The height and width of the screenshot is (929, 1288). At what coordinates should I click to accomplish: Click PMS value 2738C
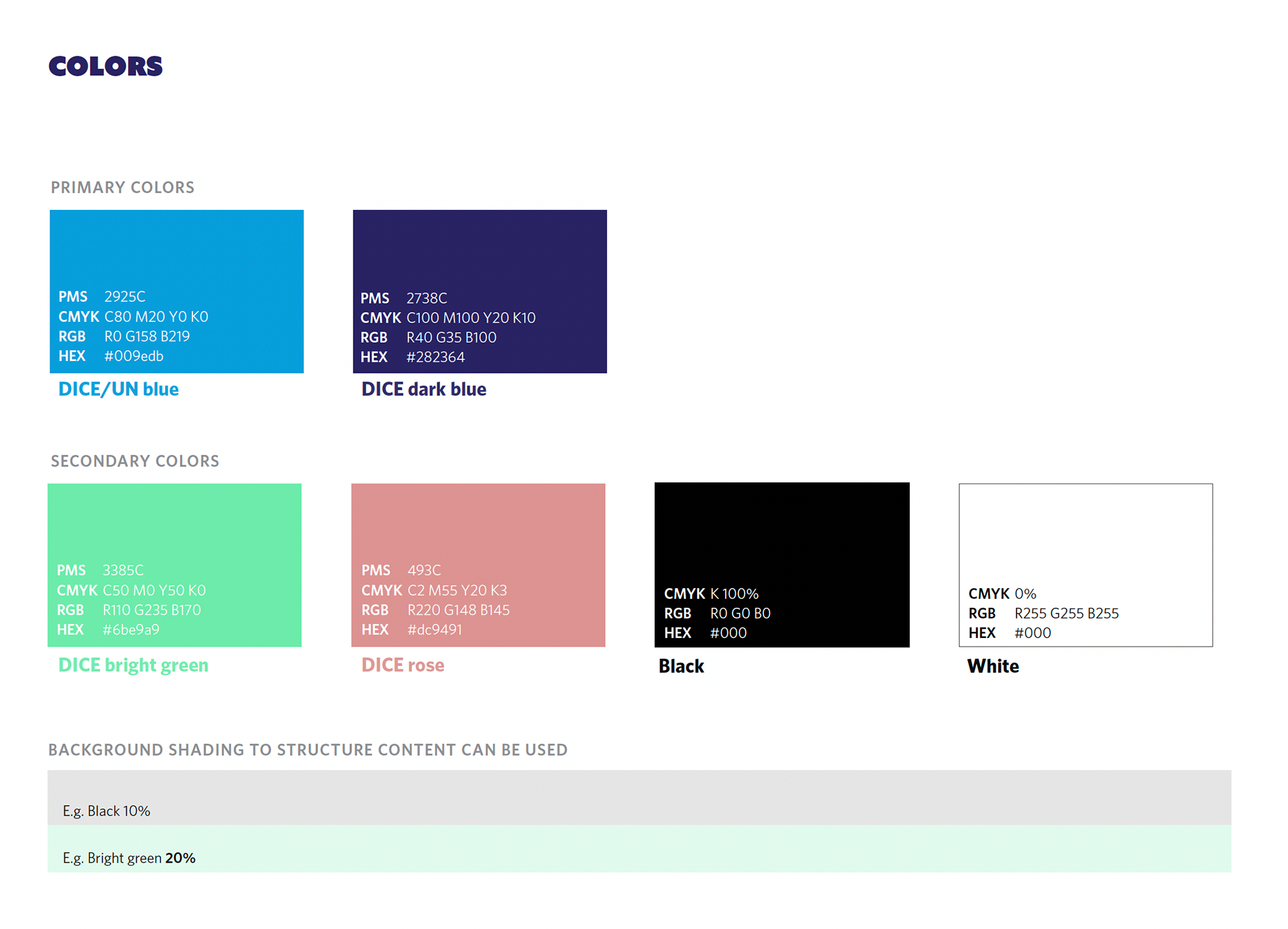(427, 298)
